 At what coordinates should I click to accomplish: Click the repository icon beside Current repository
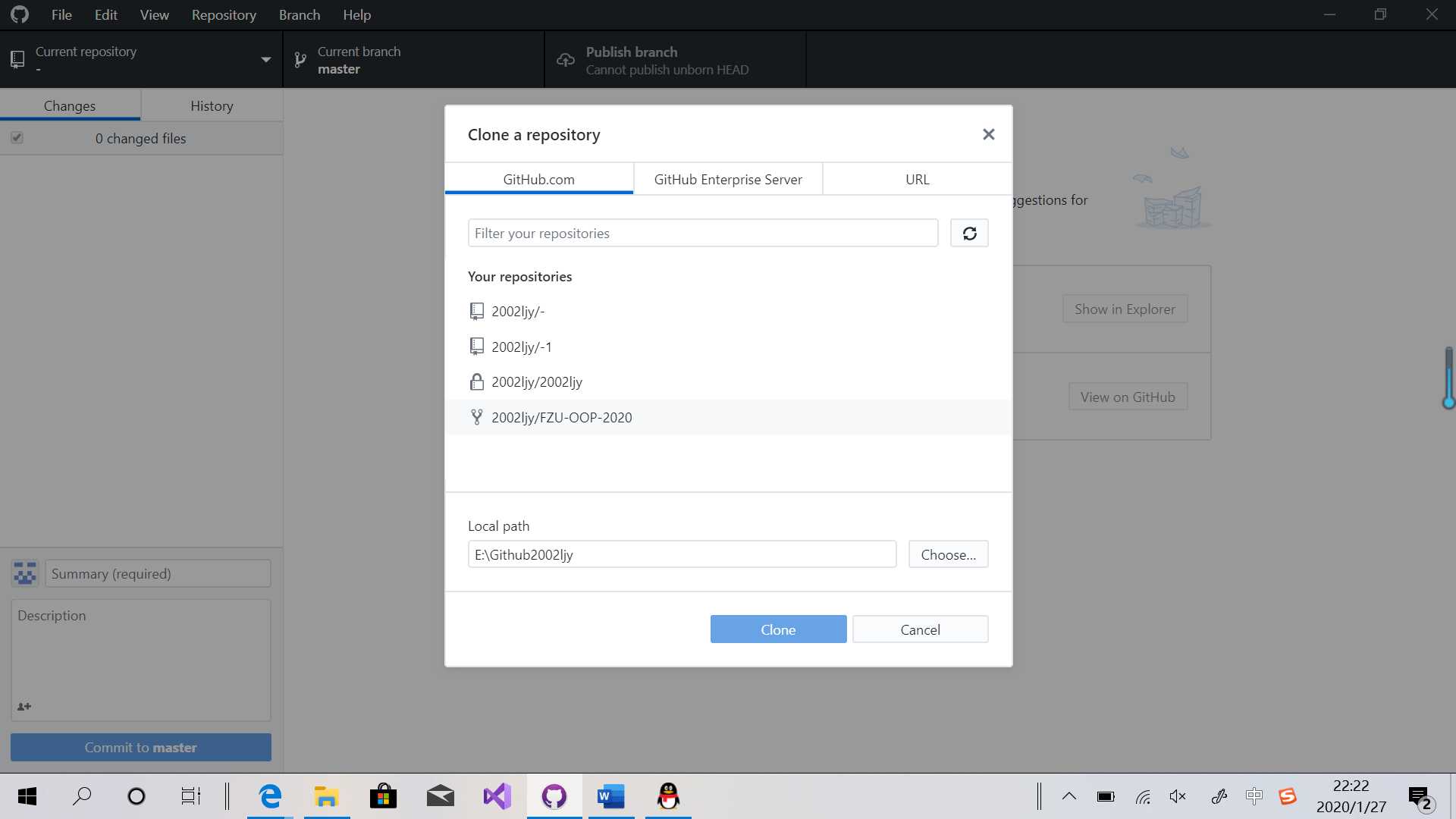tap(17, 59)
